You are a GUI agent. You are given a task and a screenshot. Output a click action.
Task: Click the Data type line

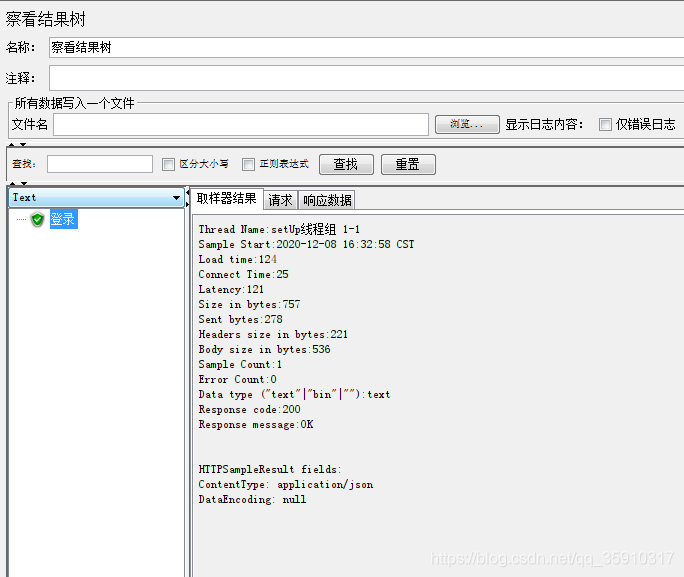tap(294, 394)
